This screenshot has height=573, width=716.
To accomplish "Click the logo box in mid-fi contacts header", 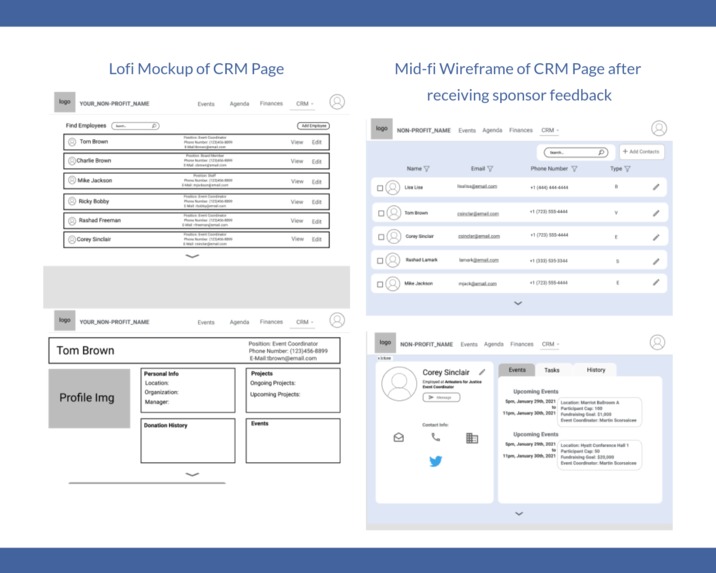I will coord(381,129).
